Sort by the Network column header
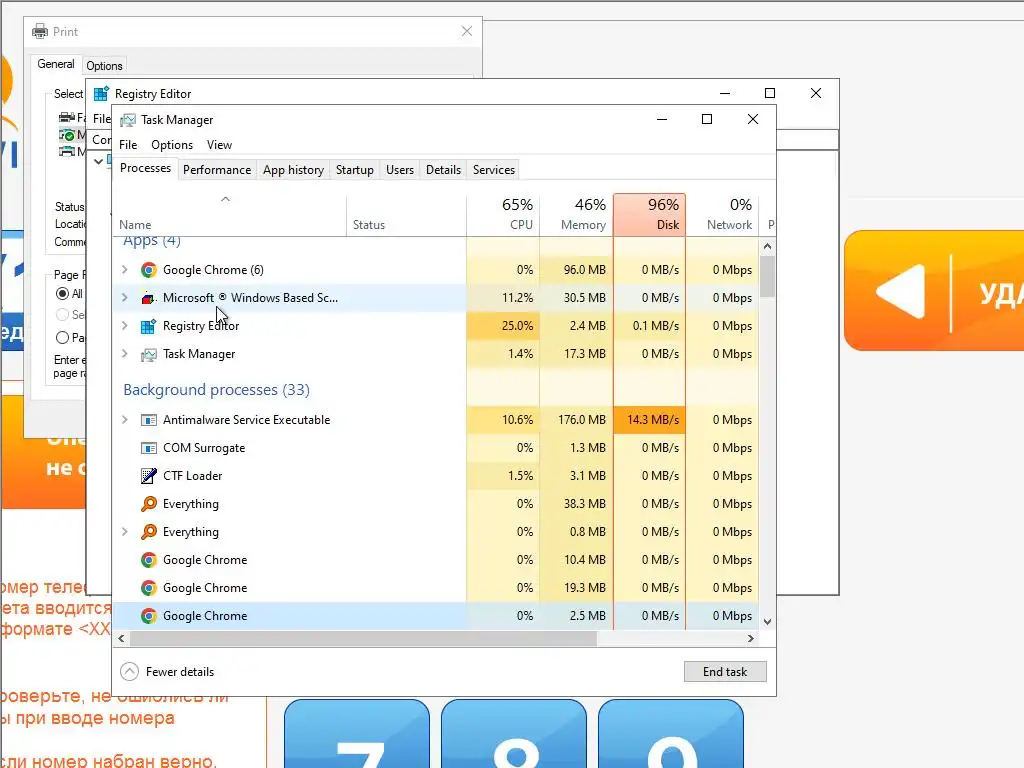The width and height of the screenshot is (1024, 768). tap(722, 215)
